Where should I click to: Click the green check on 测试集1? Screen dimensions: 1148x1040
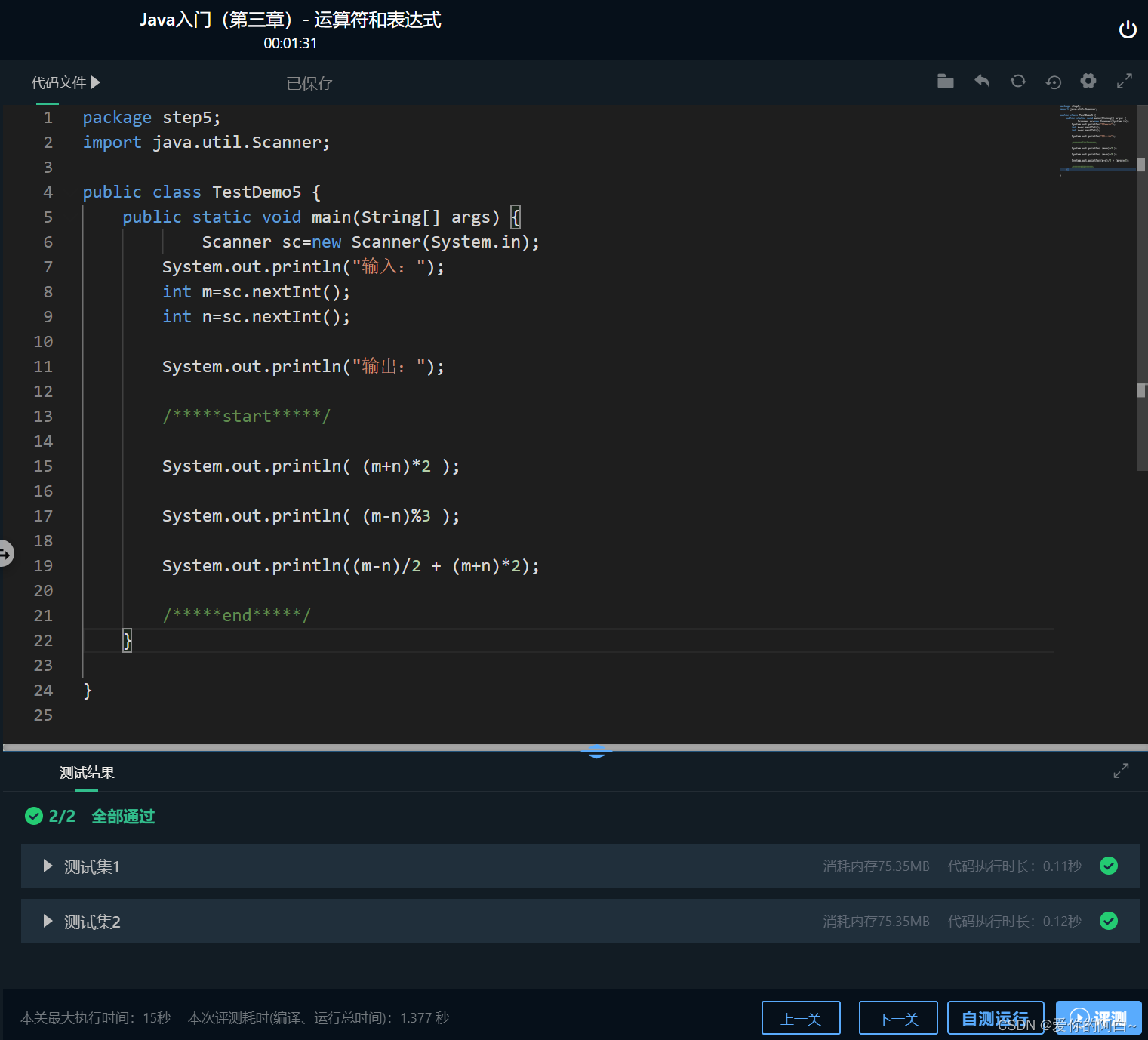(1109, 866)
